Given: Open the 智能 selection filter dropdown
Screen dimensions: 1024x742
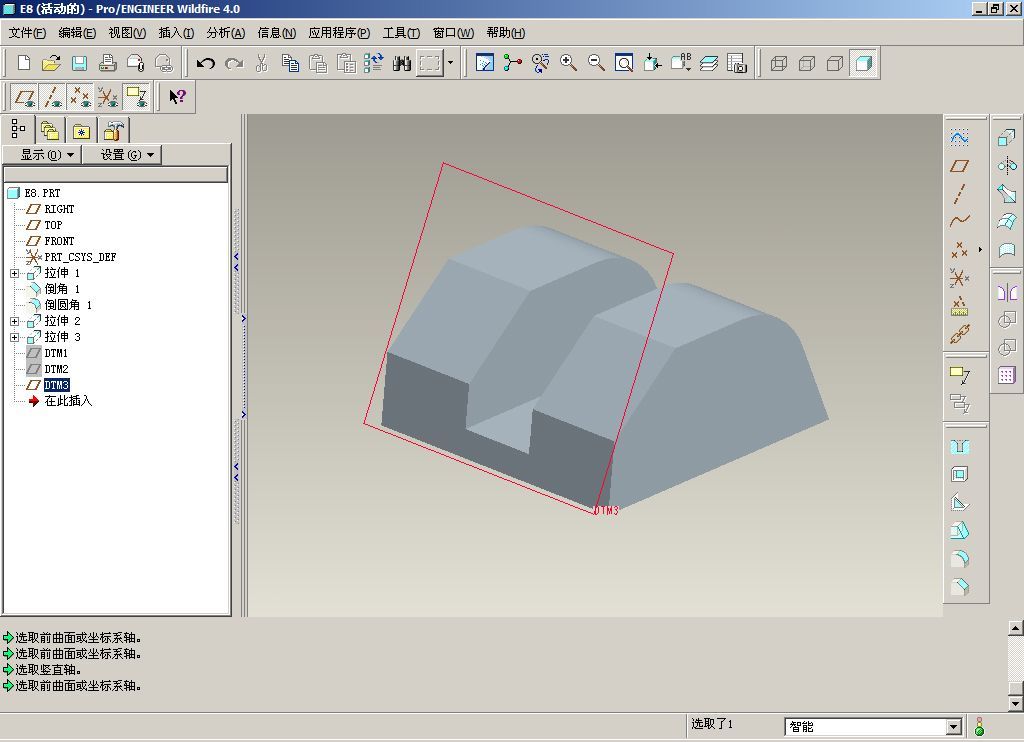Looking at the screenshot, I should click(x=953, y=726).
